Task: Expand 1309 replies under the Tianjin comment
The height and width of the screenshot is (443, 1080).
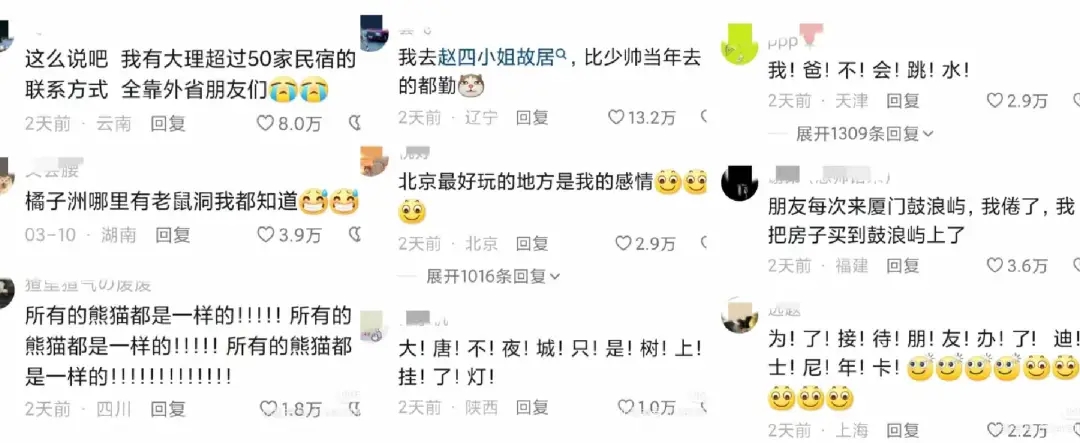Action: point(864,133)
